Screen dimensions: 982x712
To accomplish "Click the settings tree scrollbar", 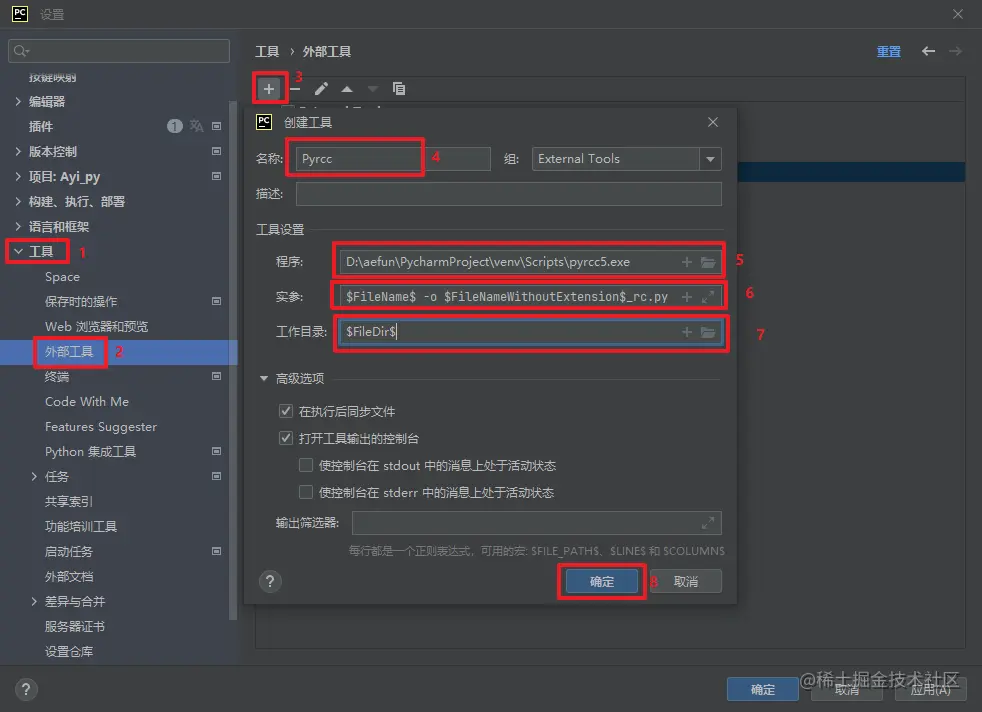I will 233,360.
